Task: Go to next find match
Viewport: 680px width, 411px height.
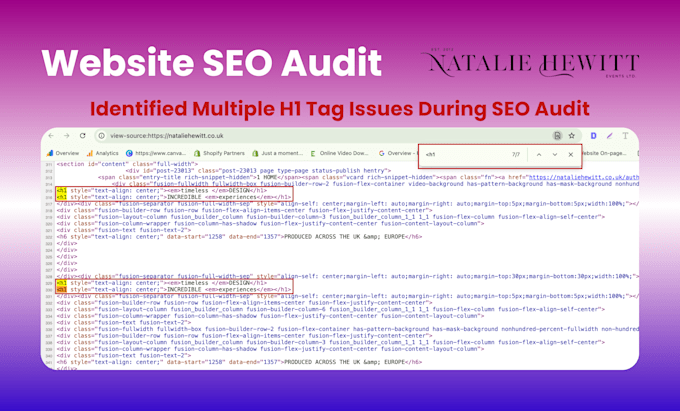Action: [555, 154]
